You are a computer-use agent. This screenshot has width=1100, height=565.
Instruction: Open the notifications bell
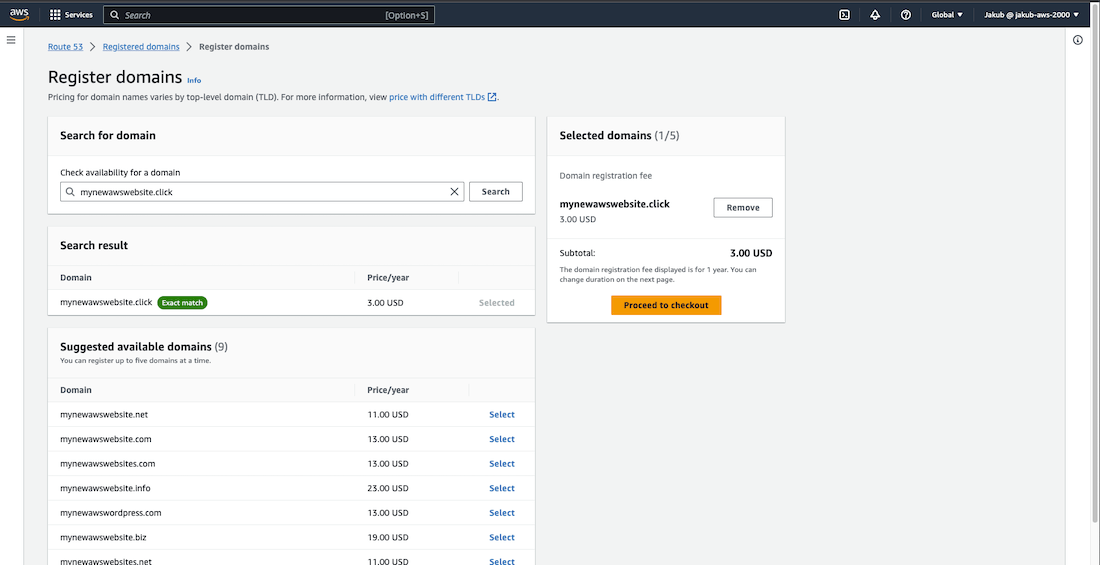coord(875,15)
